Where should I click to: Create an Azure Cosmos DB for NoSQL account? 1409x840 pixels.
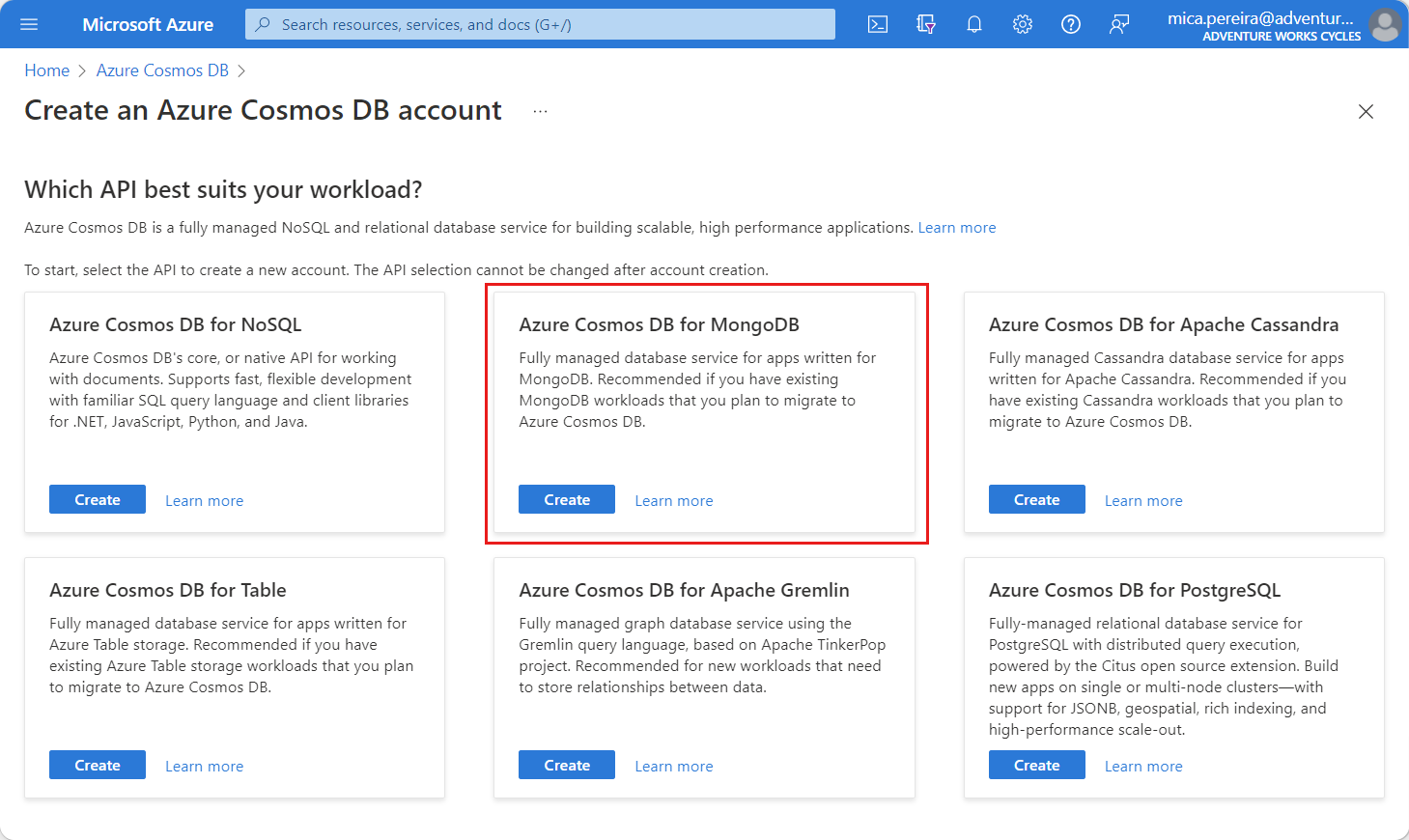(x=97, y=499)
